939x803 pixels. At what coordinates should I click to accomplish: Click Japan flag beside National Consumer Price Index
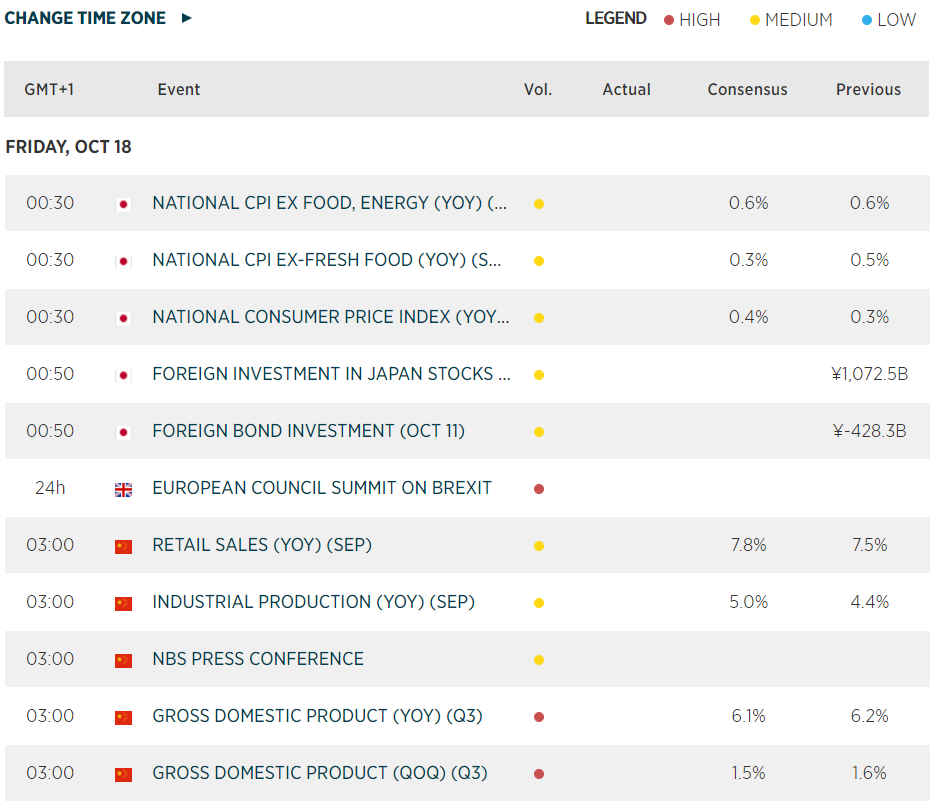coord(123,318)
